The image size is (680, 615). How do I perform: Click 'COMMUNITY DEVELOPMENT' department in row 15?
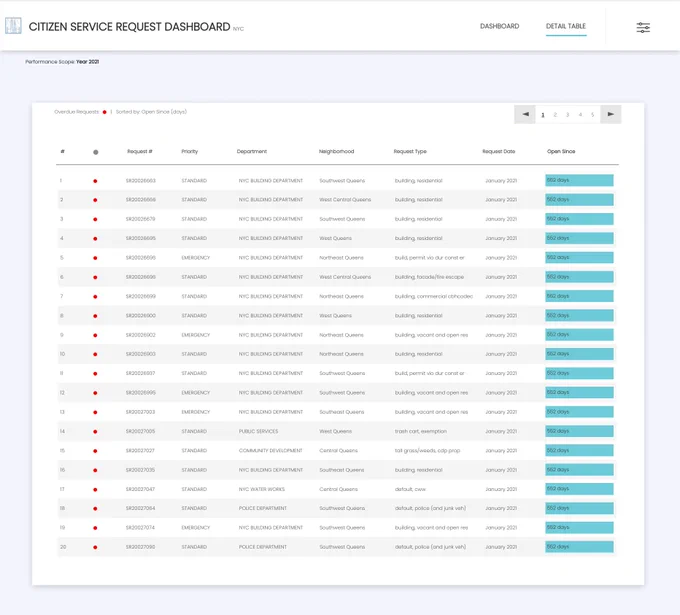pyautogui.click(x=271, y=451)
